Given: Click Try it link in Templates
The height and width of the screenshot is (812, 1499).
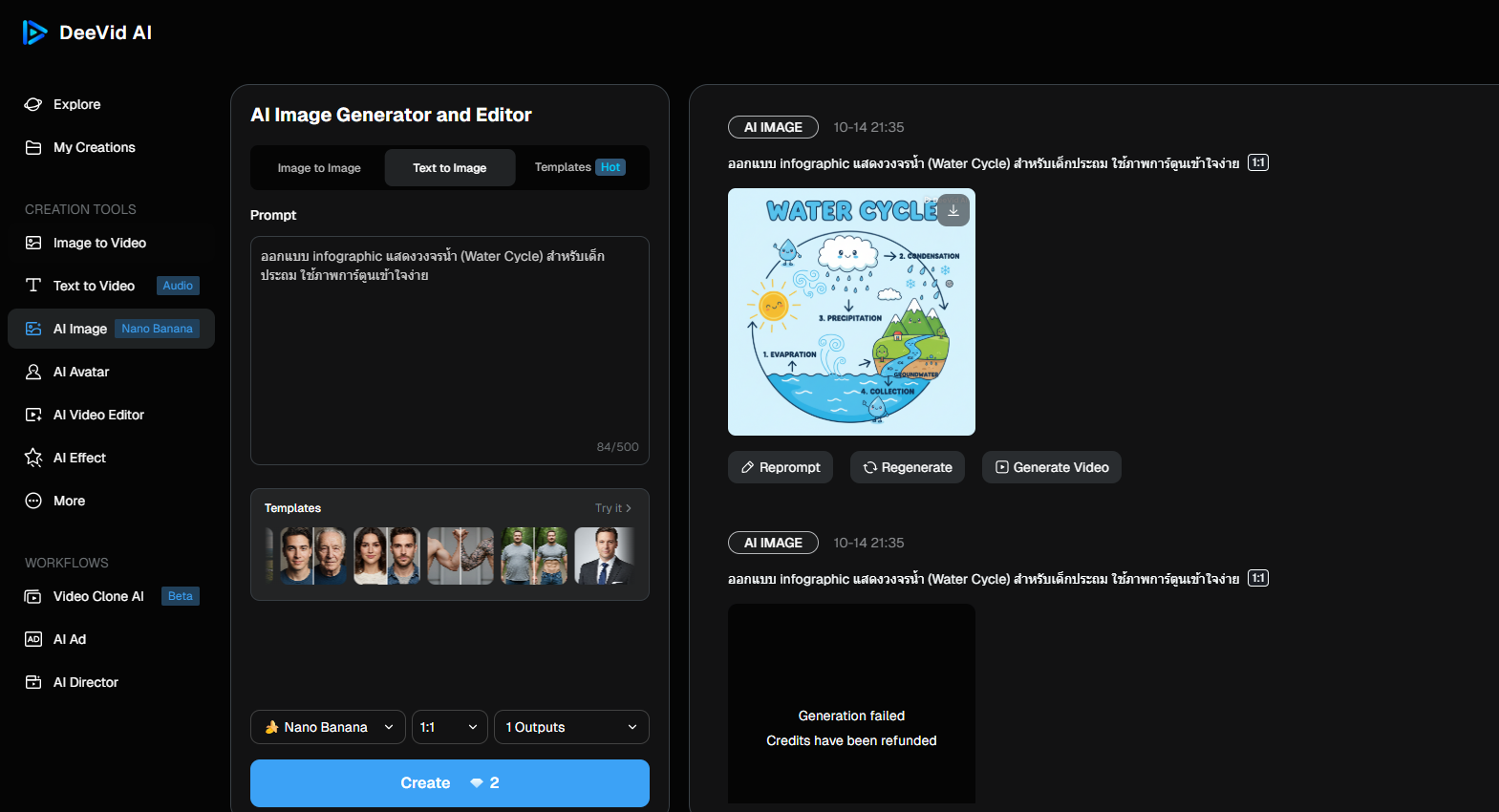Looking at the screenshot, I should coord(612,508).
